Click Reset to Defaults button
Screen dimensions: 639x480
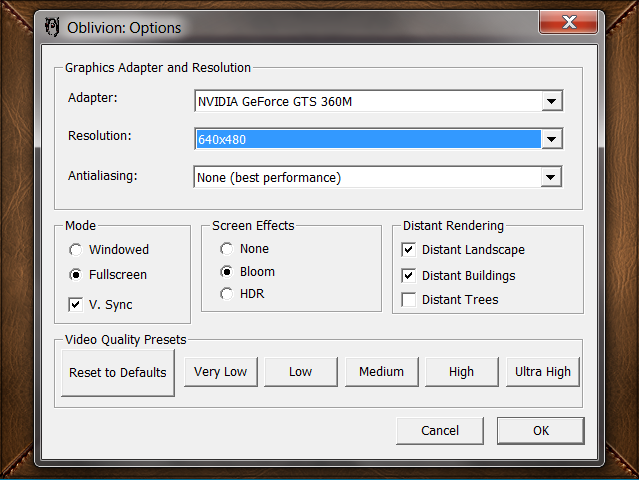(118, 372)
